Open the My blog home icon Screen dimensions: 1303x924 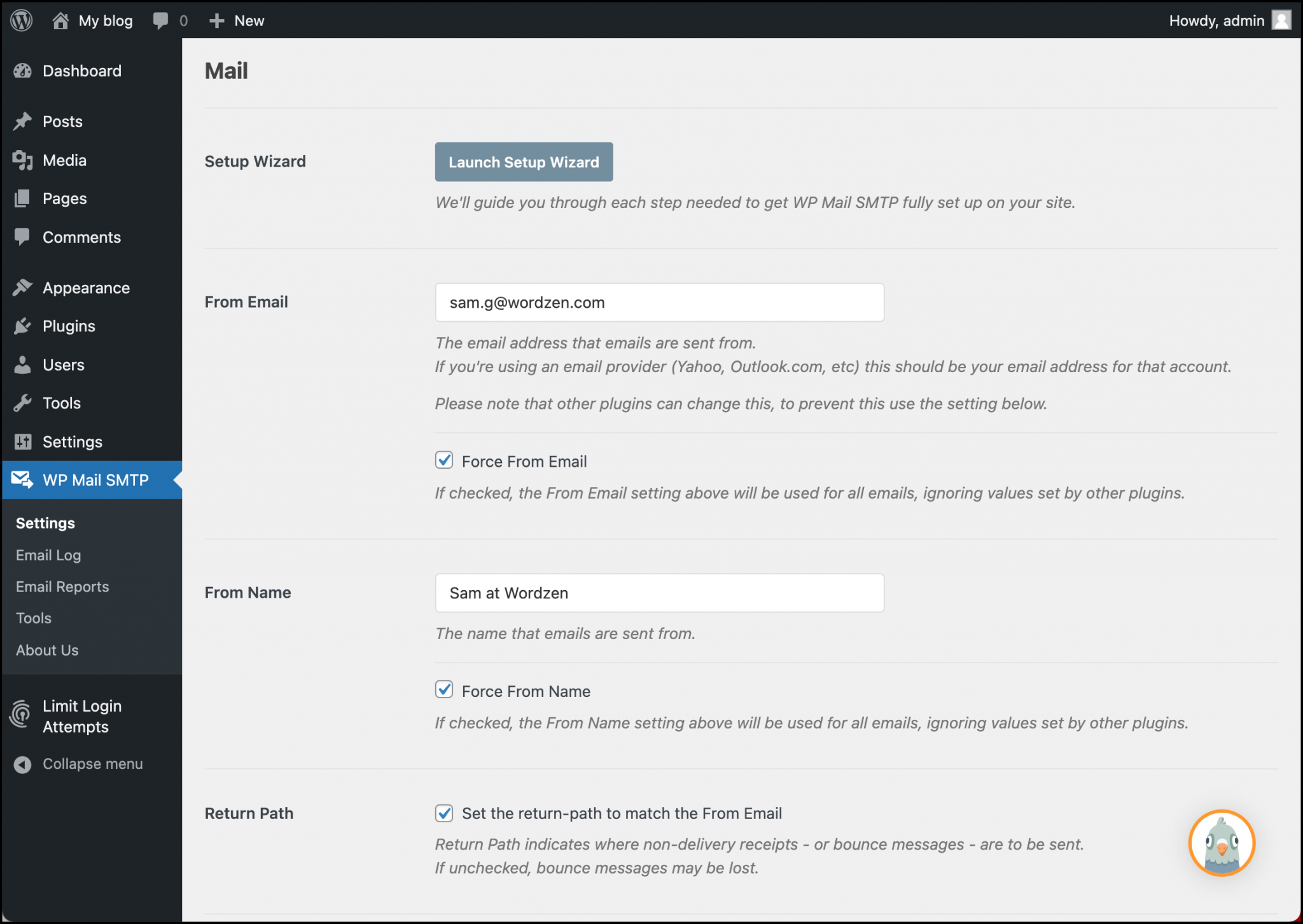click(x=60, y=20)
